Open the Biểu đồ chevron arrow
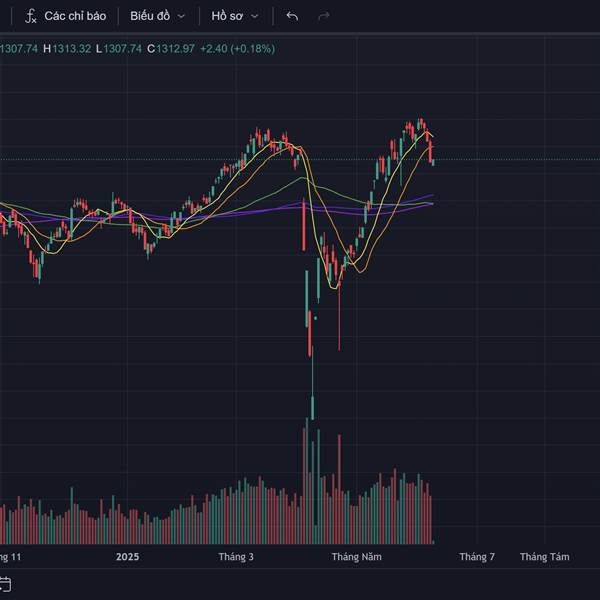This screenshot has height=600, width=600. (x=181, y=16)
